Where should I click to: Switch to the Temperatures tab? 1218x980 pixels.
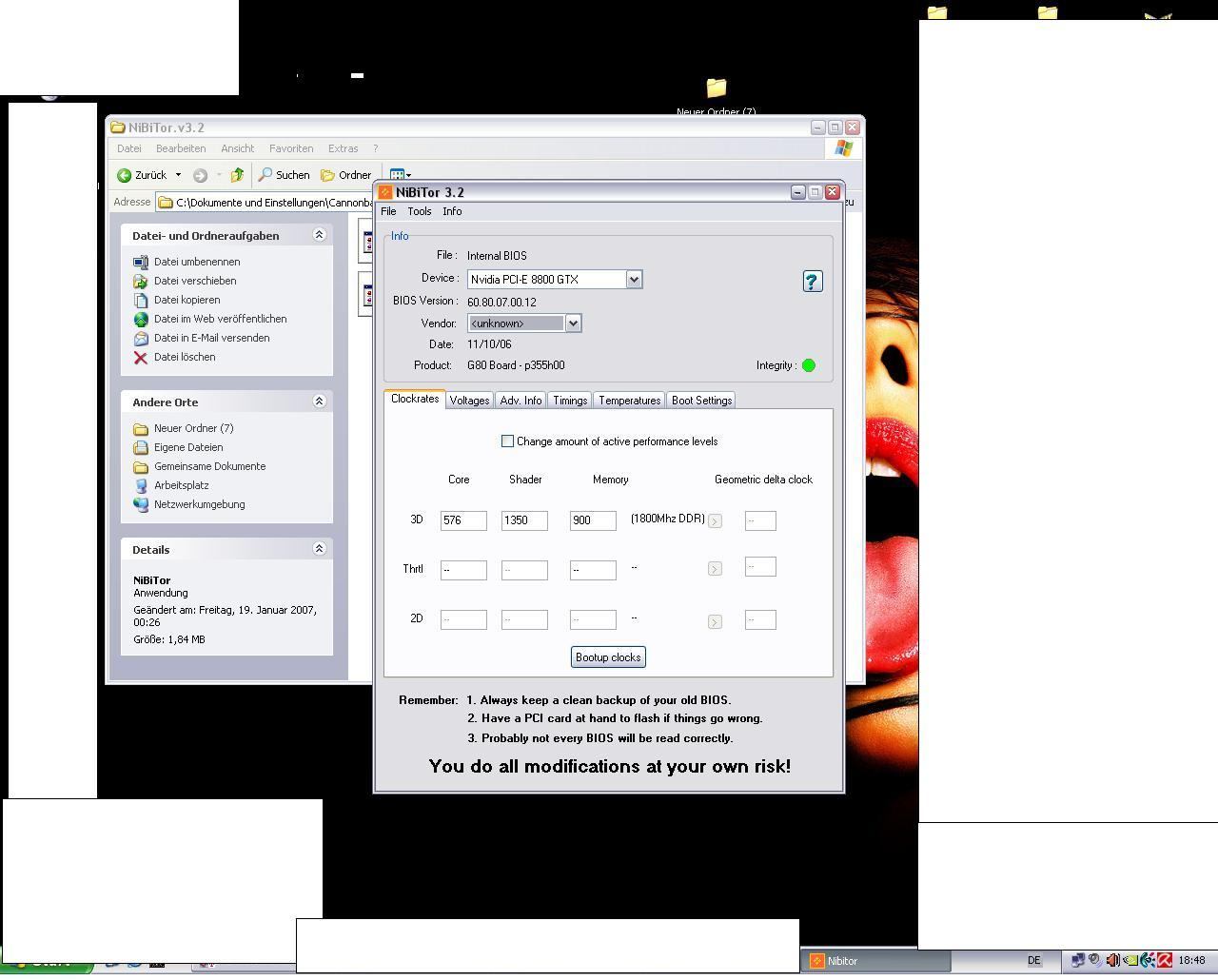(629, 401)
